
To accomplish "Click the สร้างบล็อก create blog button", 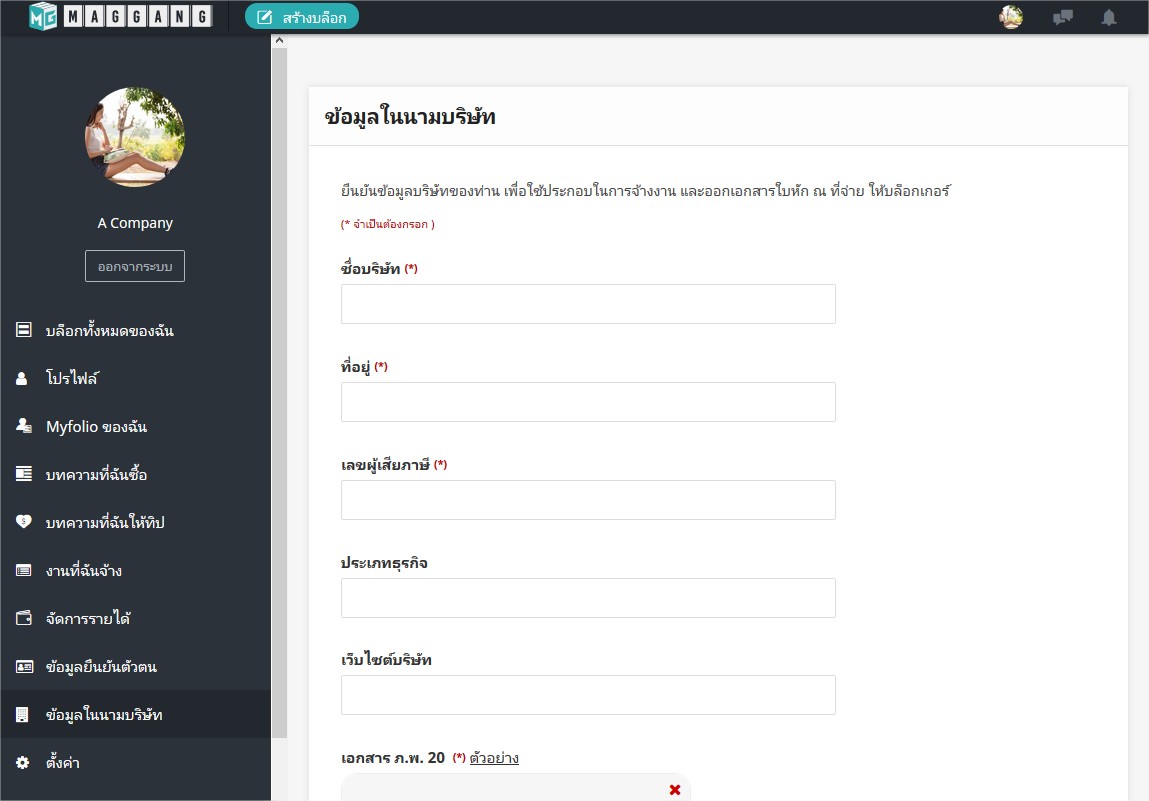I will 302,17.
